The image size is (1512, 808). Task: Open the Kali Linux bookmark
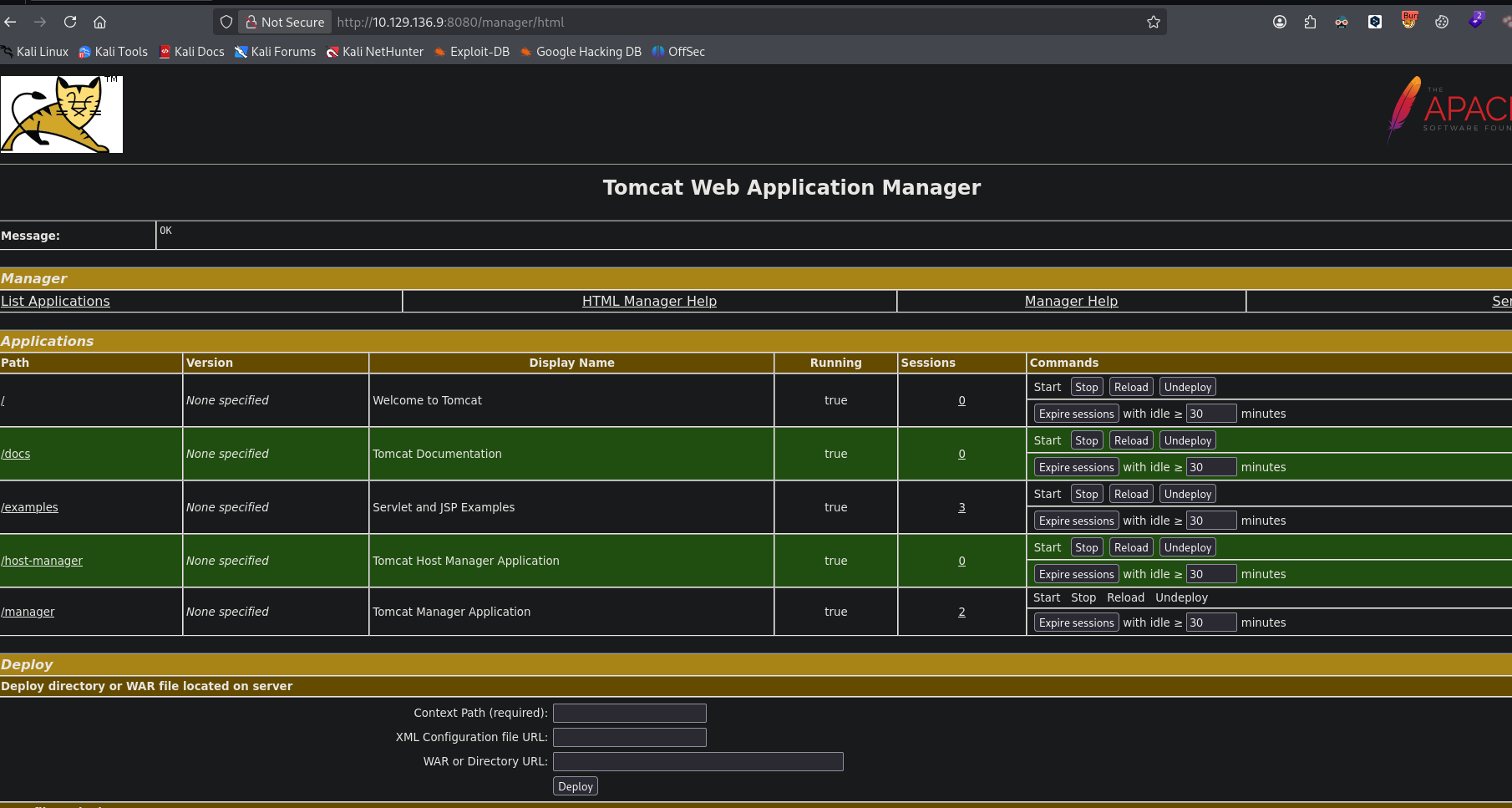pos(35,52)
